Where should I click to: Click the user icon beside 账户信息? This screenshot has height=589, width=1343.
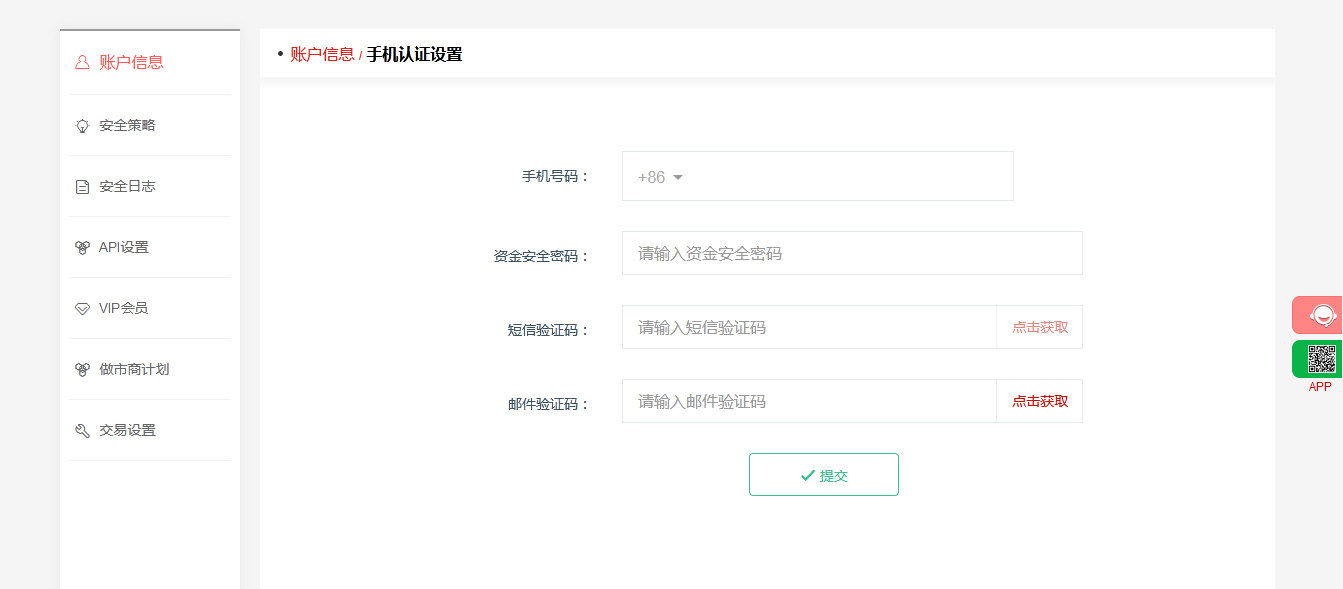click(82, 62)
